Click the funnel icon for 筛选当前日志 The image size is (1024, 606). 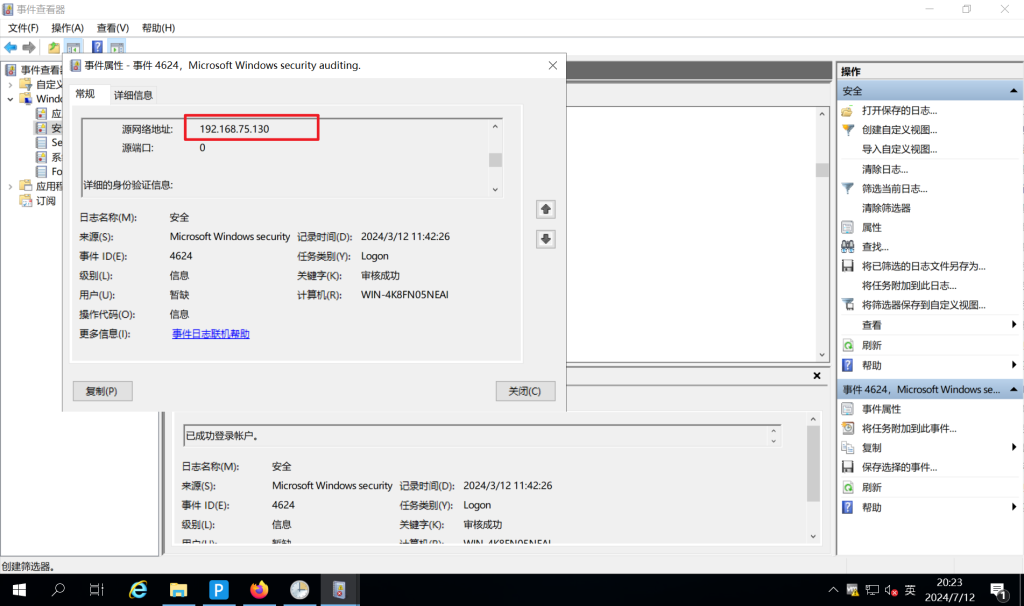848,188
